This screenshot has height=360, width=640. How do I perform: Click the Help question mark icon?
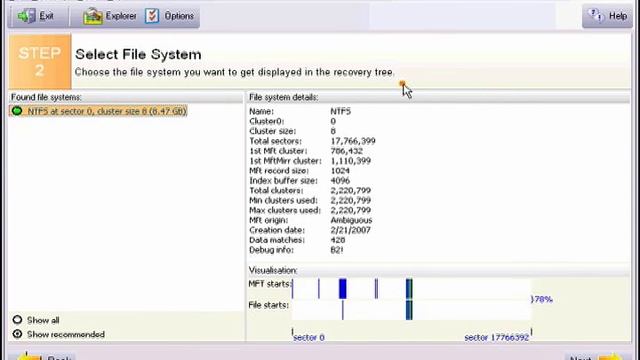(x=596, y=16)
